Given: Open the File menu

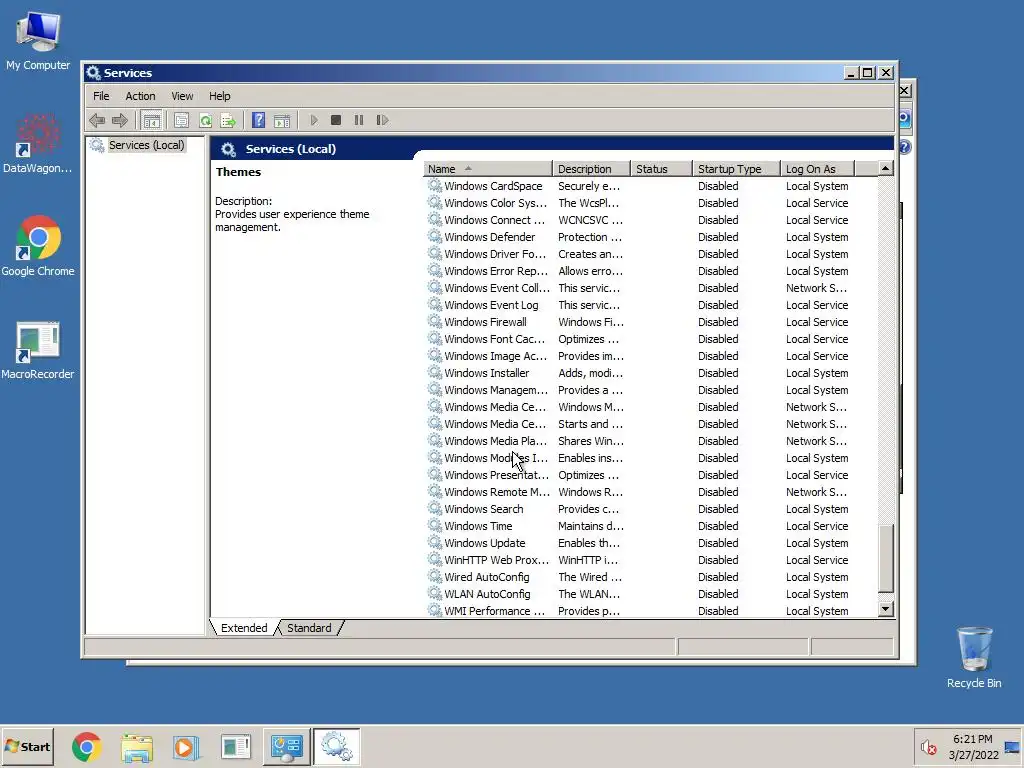Looking at the screenshot, I should pyautogui.click(x=101, y=96).
